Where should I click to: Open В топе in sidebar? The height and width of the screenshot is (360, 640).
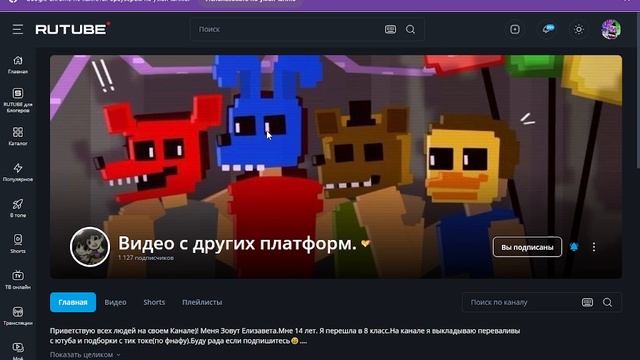pos(18,208)
